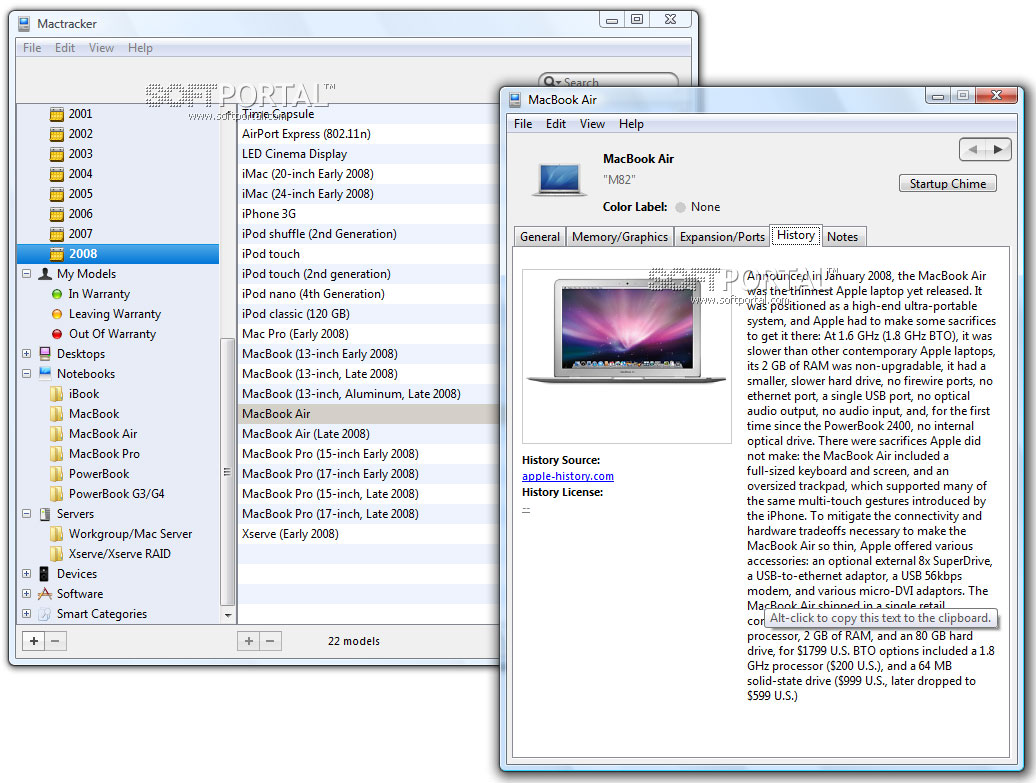Go to previous model with back arrow
The image size is (1036, 783).
tap(973, 149)
